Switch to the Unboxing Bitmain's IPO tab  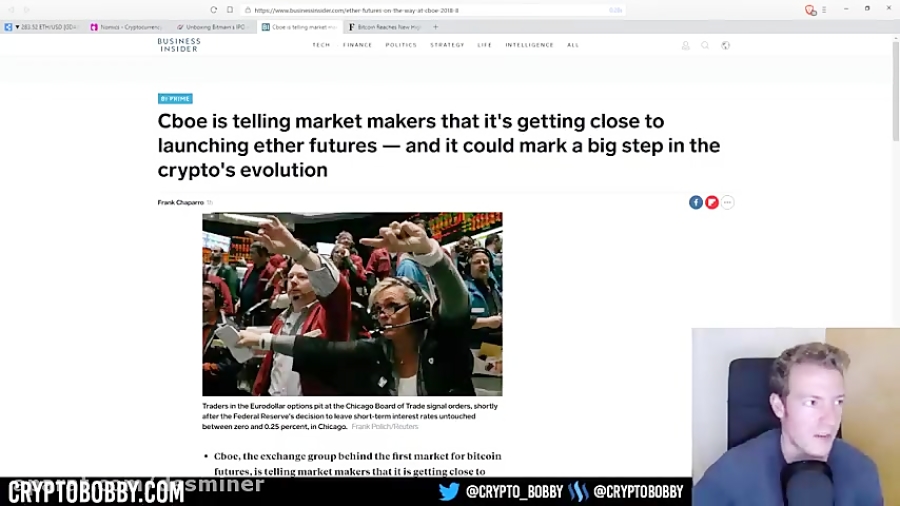pyautogui.click(x=213, y=27)
